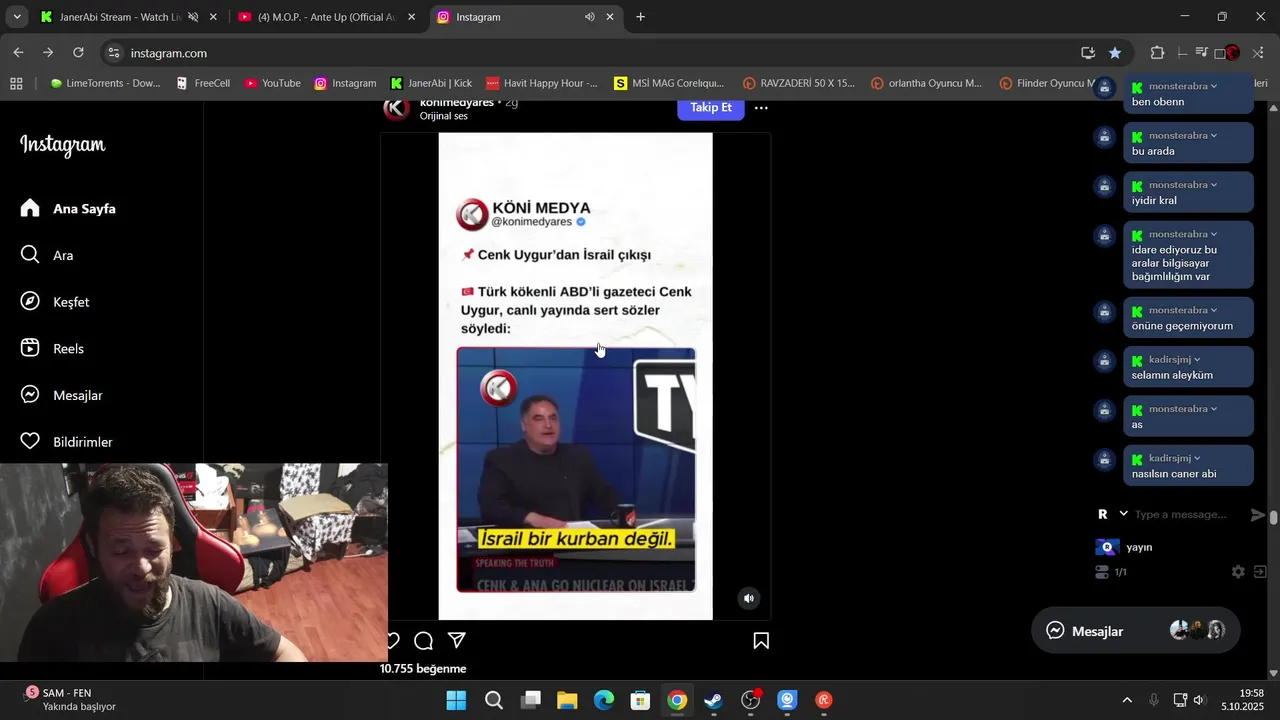The height and width of the screenshot is (720, 1280).
Task: Toggle bookmark star for this page
Action: point(1115,53)
